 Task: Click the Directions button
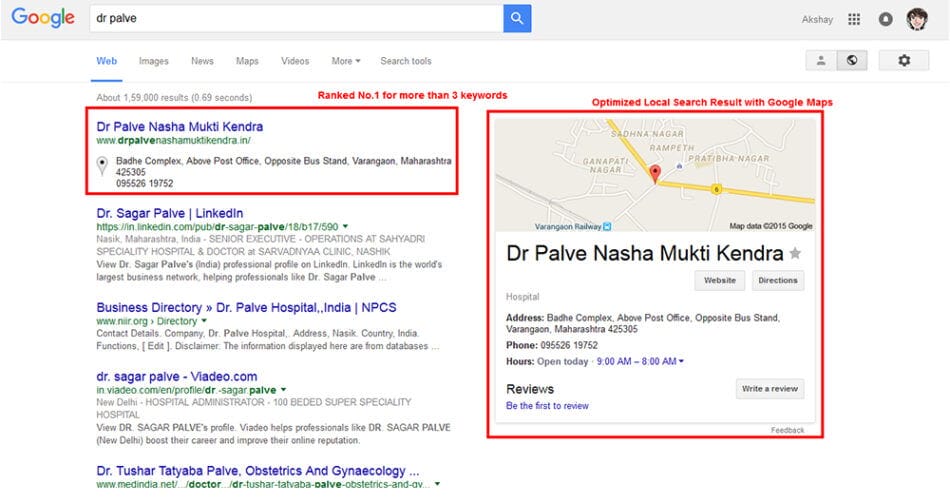coord(778,281)
